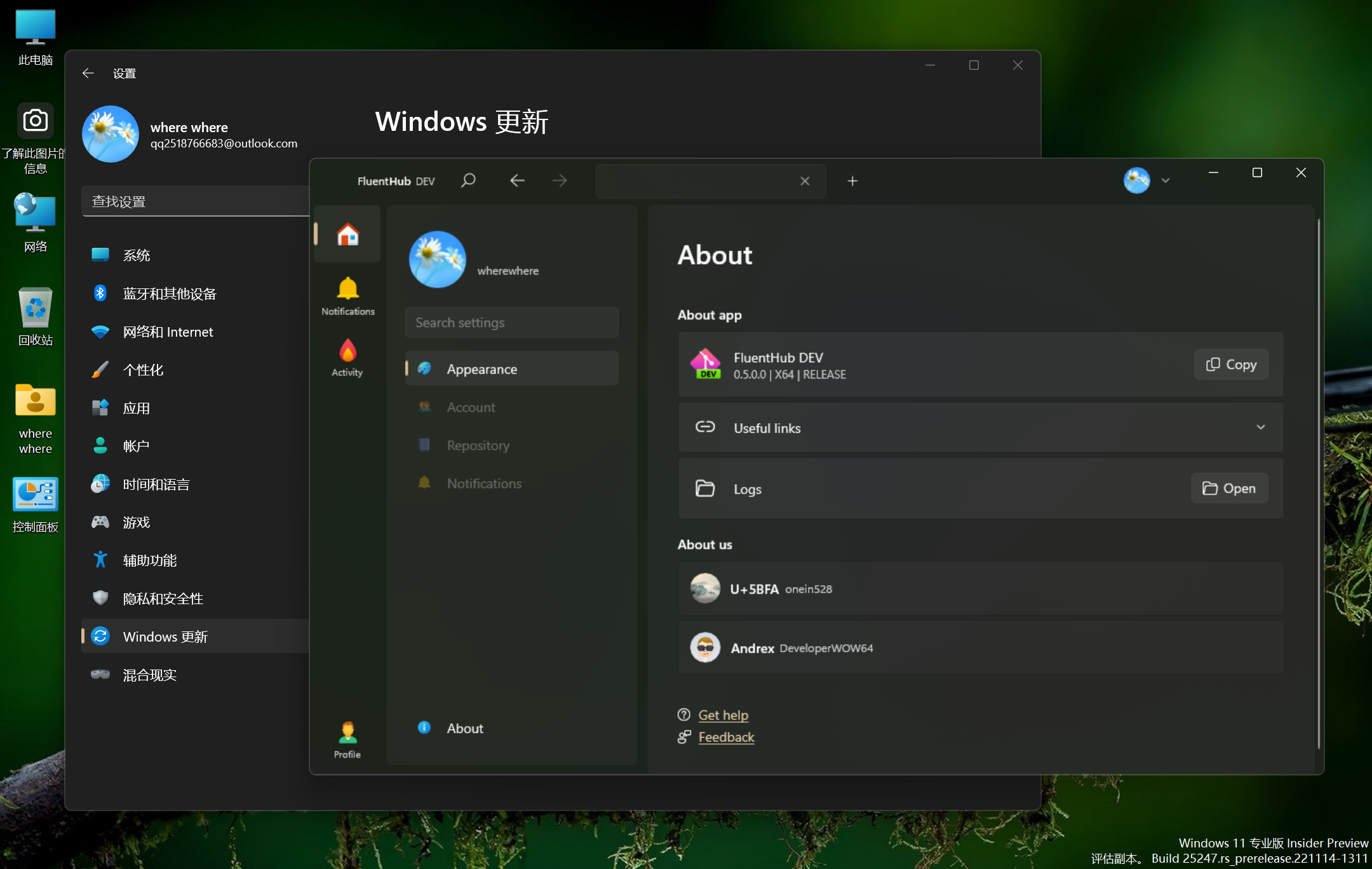The image size is (1372, 869).
Task: Focus the Search settings field
Action: pos(511,323)
